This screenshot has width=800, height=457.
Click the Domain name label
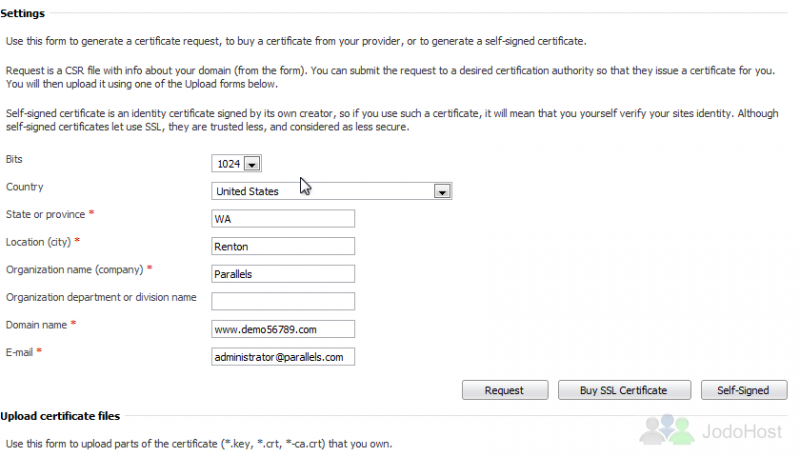coord(36,325)
